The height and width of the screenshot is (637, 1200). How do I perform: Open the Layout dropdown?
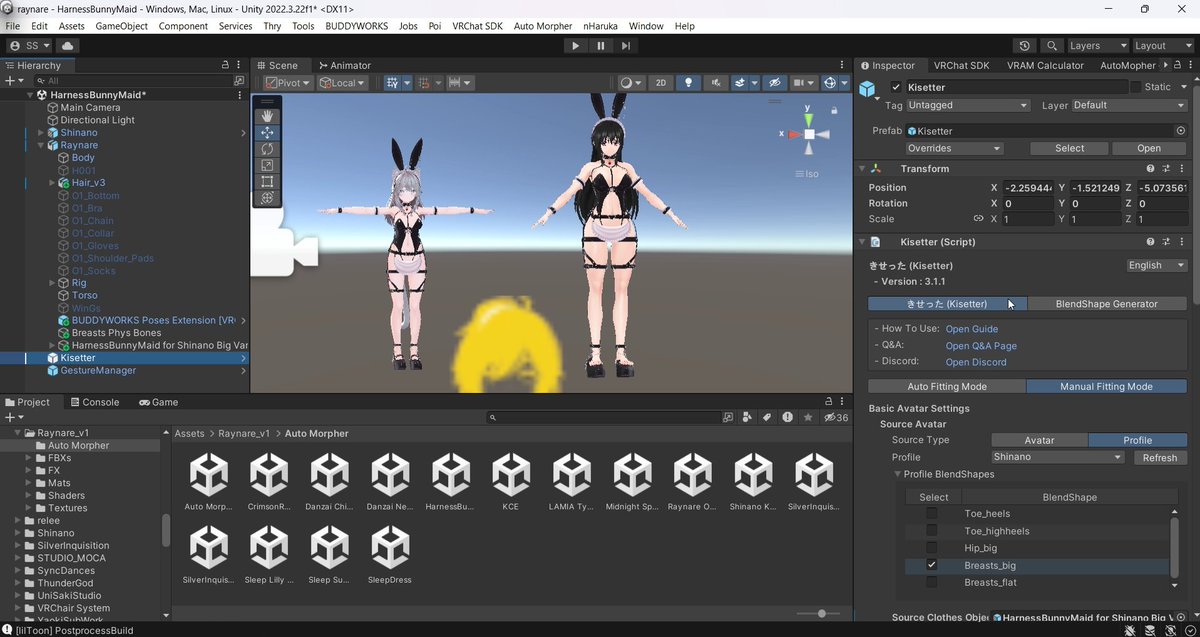[x=1162, y=45]
